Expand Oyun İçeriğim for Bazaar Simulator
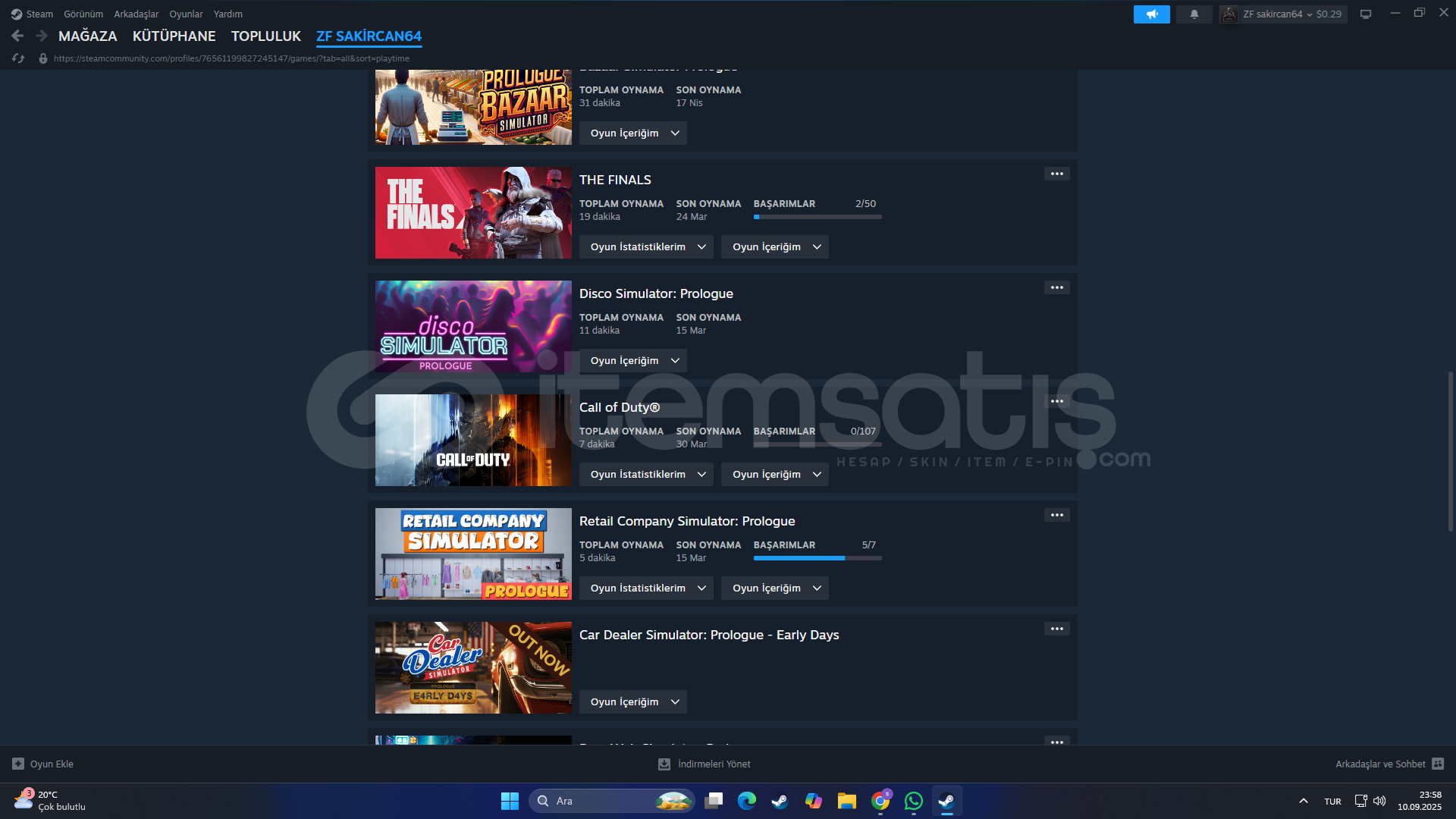The image size is (1456, 819). click(x=633, y=133)
